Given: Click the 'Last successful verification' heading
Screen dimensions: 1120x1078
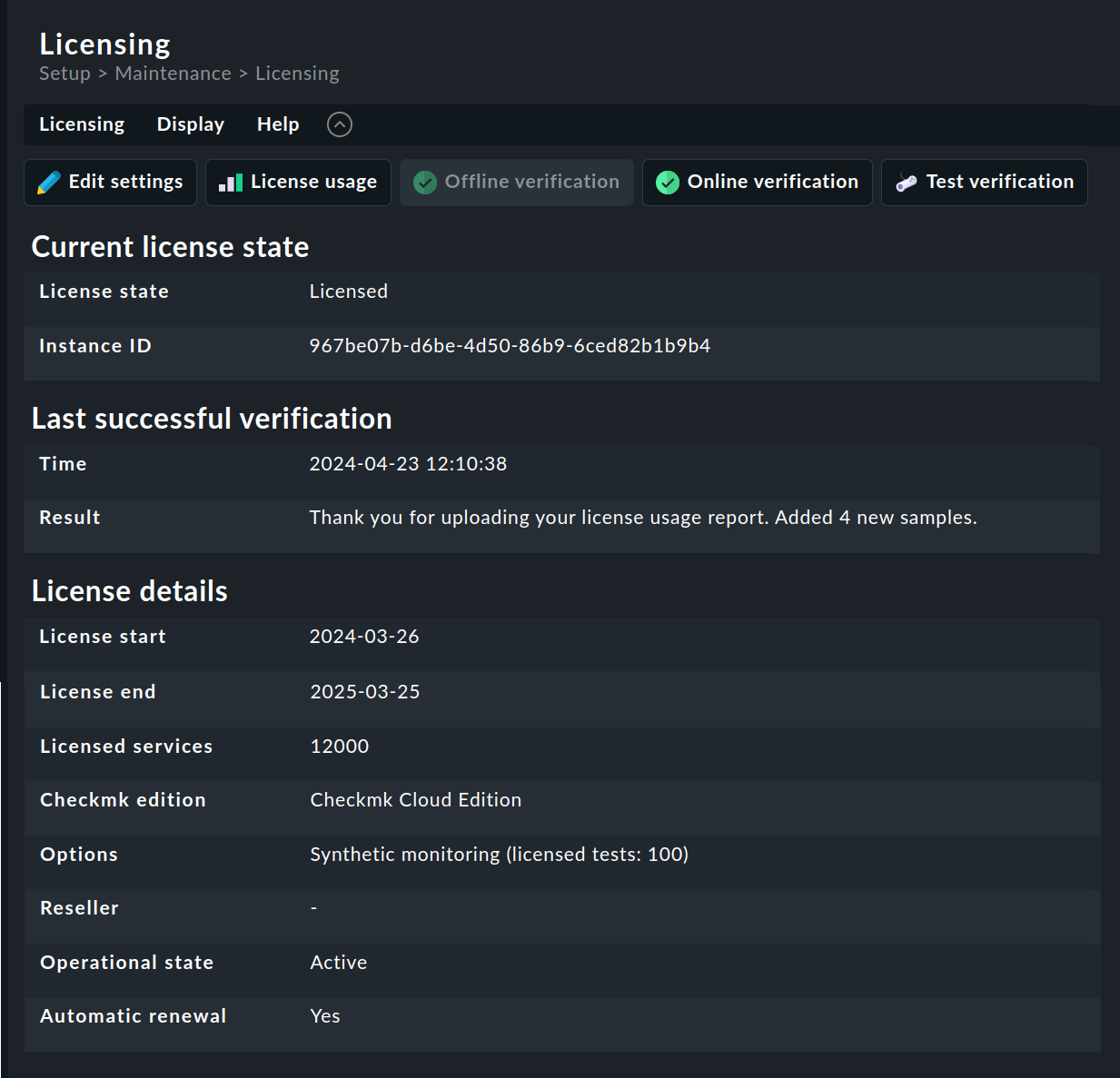Looking at the screenshot, I should (212, 419).
